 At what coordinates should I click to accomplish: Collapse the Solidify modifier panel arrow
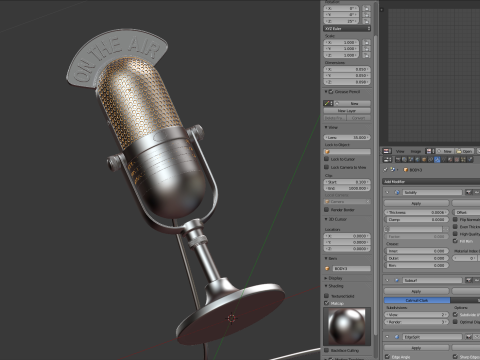pos(387,192)
